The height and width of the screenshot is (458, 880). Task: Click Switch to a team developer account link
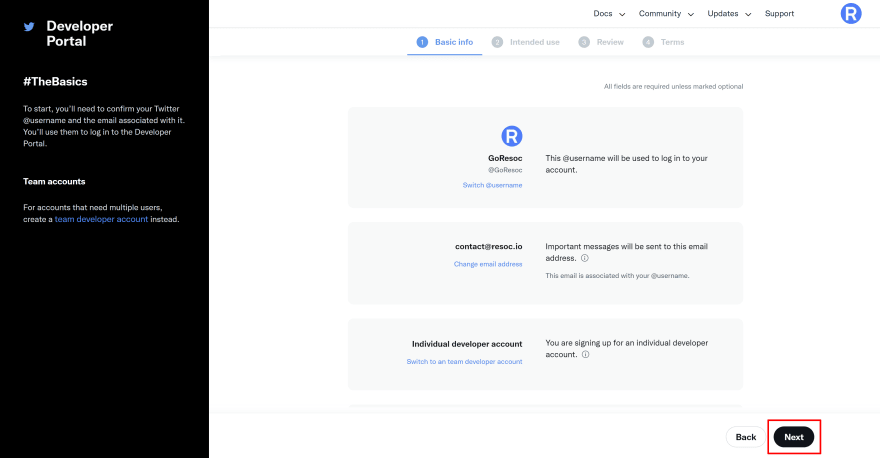coord(464,362)
